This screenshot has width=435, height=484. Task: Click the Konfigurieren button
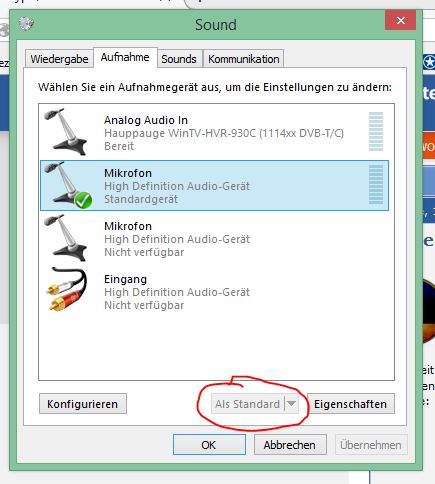coord(83,404)
